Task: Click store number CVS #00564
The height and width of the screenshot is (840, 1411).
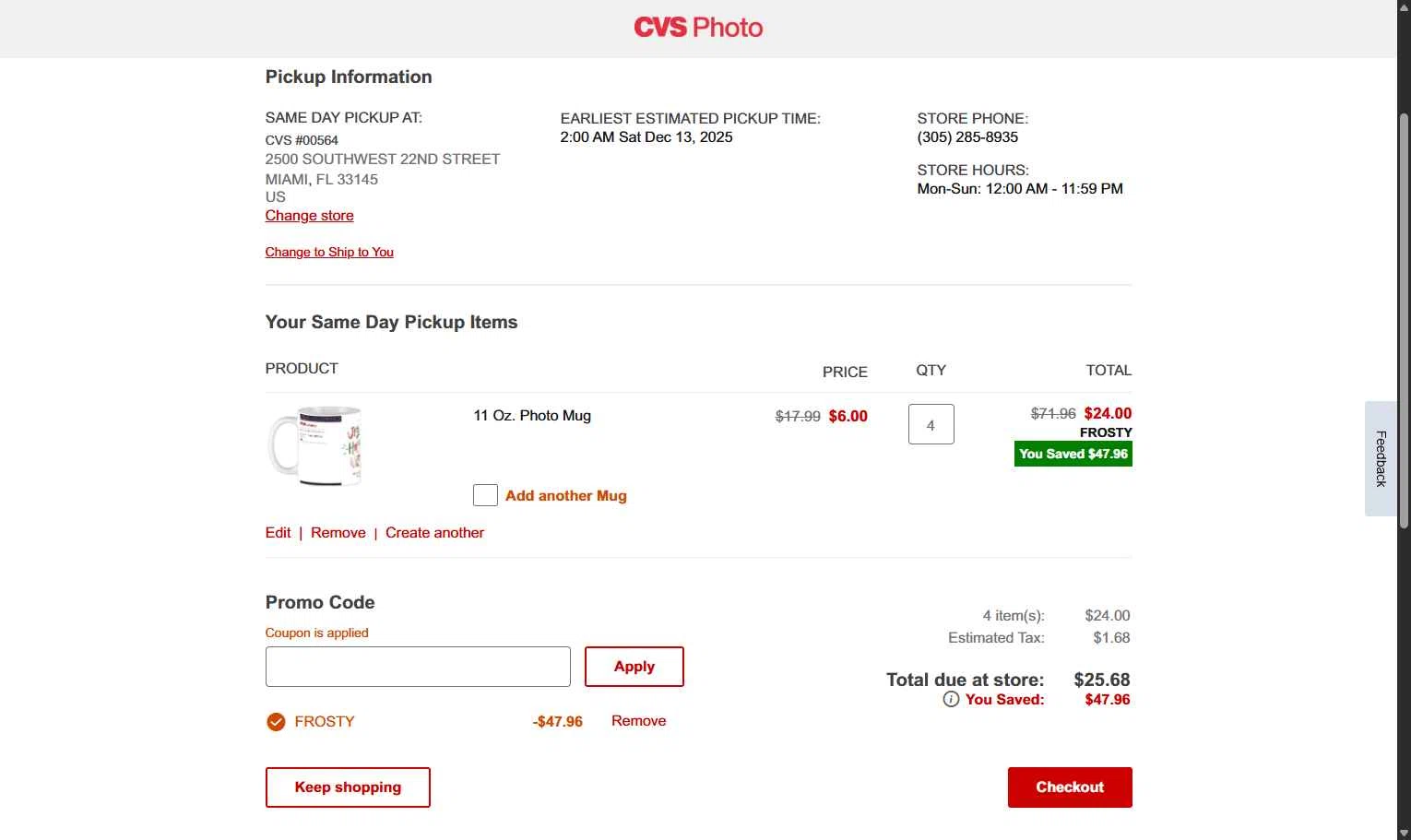Action: 302,140
